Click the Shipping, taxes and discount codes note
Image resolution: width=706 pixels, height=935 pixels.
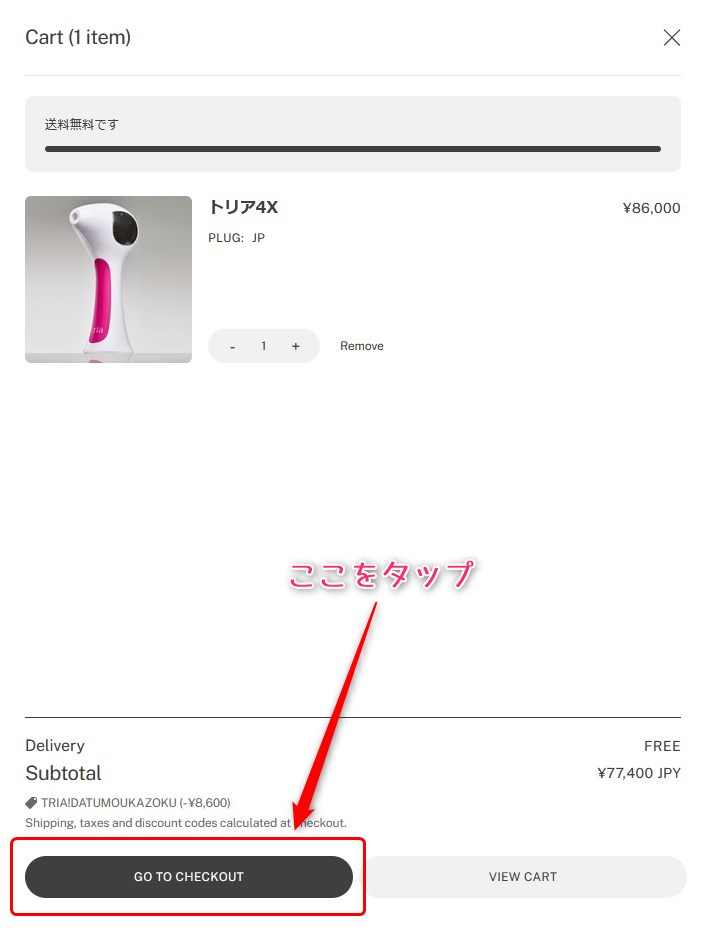click(186, 823)
